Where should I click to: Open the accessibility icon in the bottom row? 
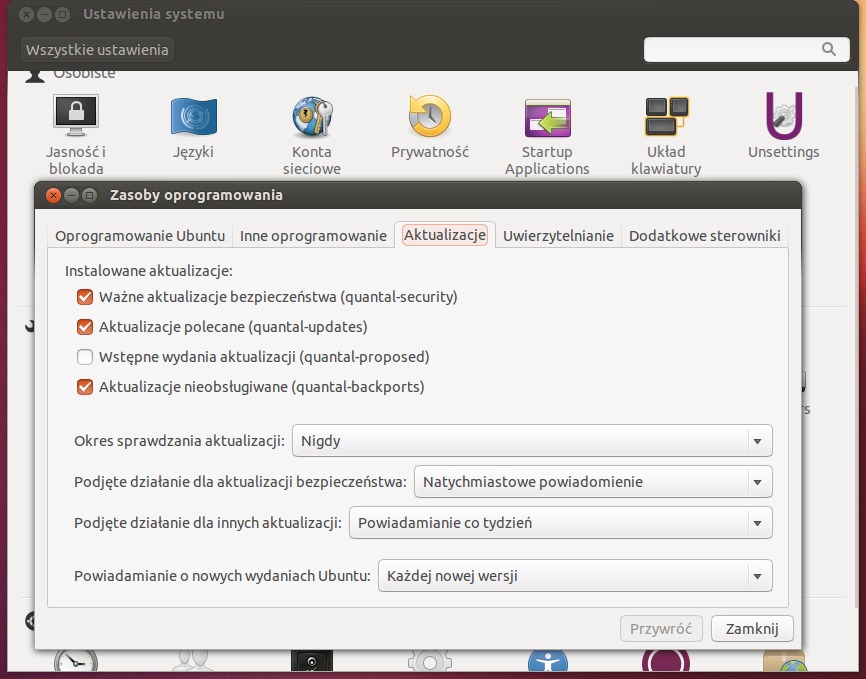click(x=547, y=660)
